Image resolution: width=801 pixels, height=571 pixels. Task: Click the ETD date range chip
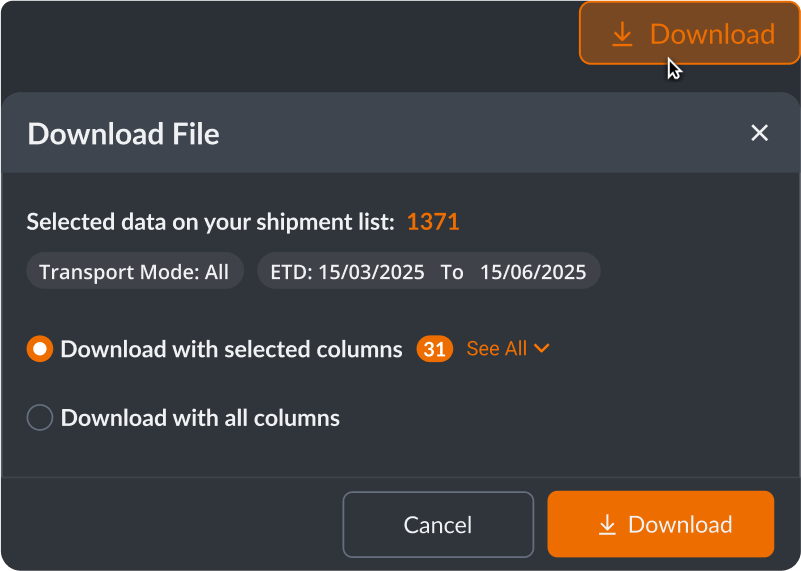point(429,272)
